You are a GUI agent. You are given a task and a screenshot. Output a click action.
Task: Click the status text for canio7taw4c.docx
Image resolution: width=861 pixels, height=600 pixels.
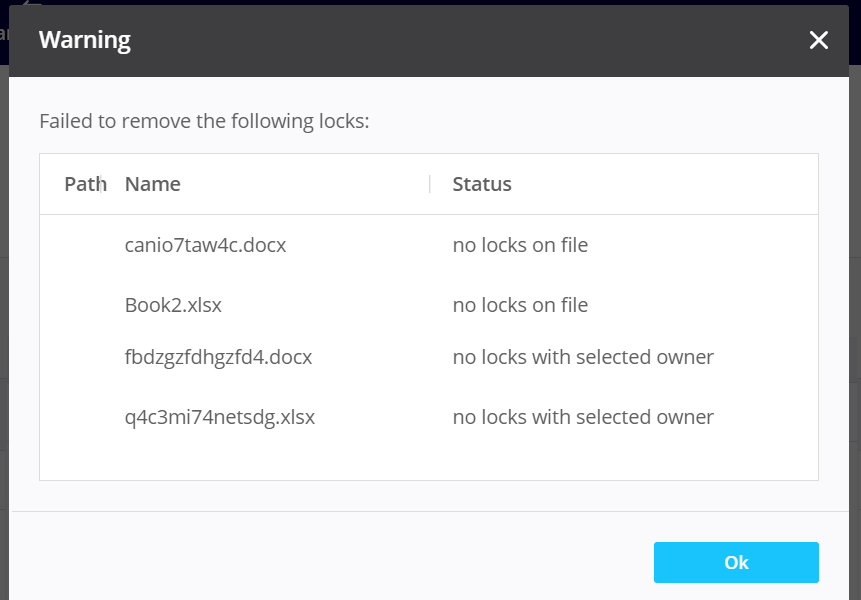tap(519, 245)
